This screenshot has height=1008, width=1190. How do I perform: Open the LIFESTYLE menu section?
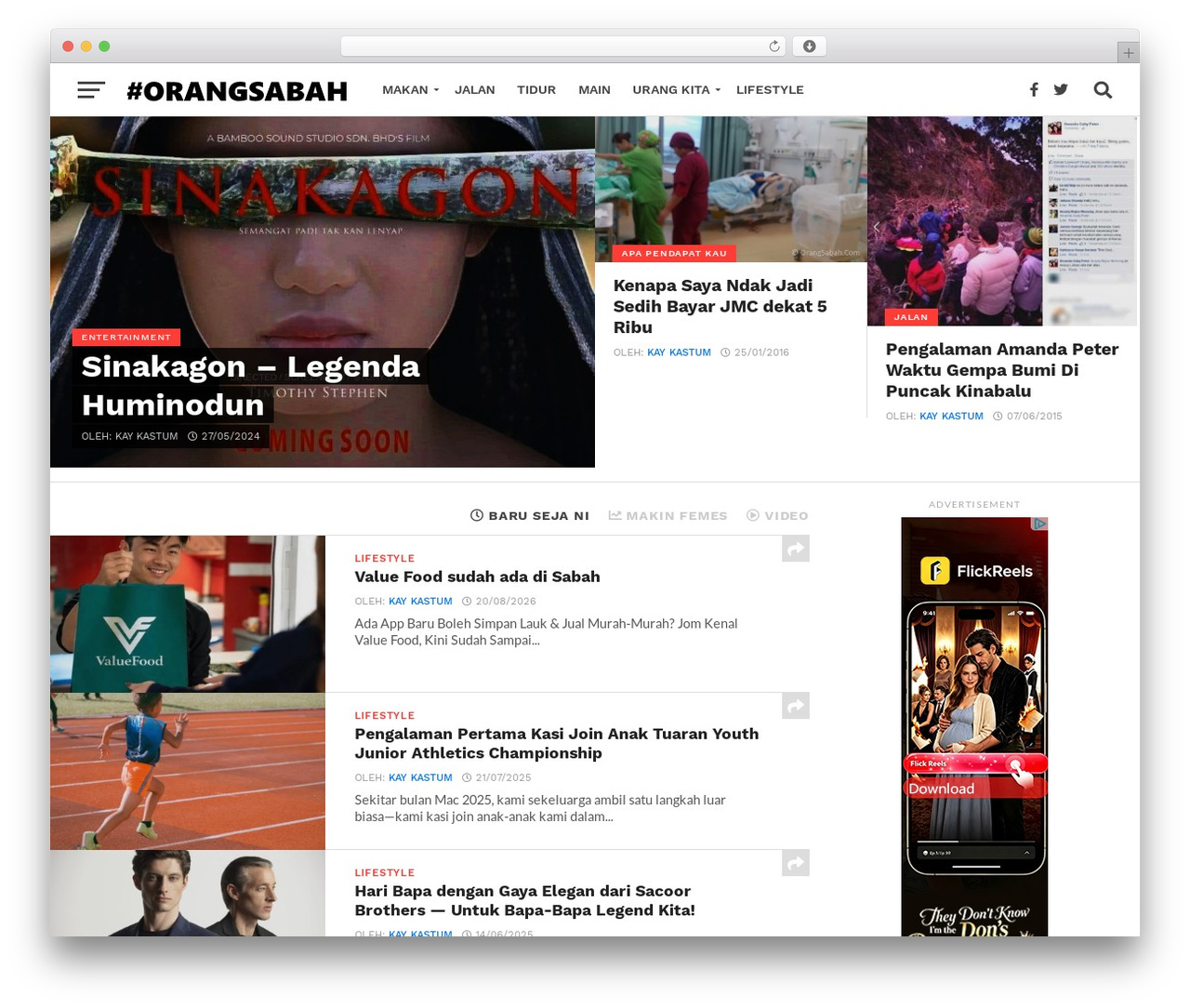(x=770, y=90)
